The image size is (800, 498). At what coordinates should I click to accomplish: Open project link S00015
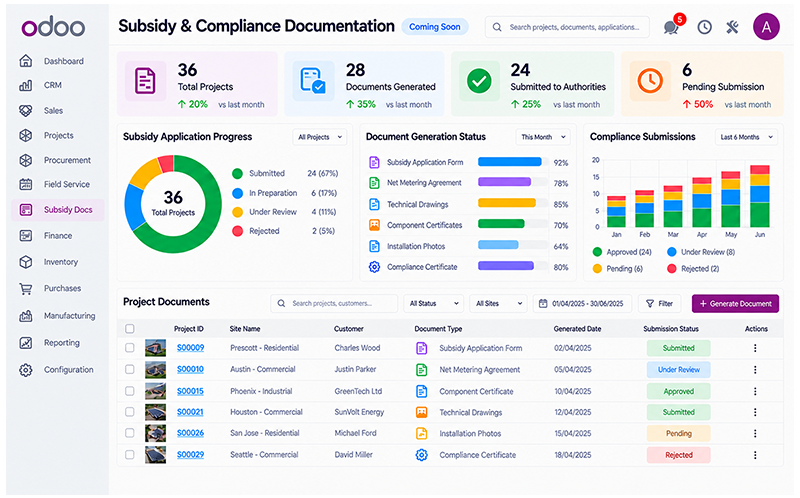(x=190, y=391)
